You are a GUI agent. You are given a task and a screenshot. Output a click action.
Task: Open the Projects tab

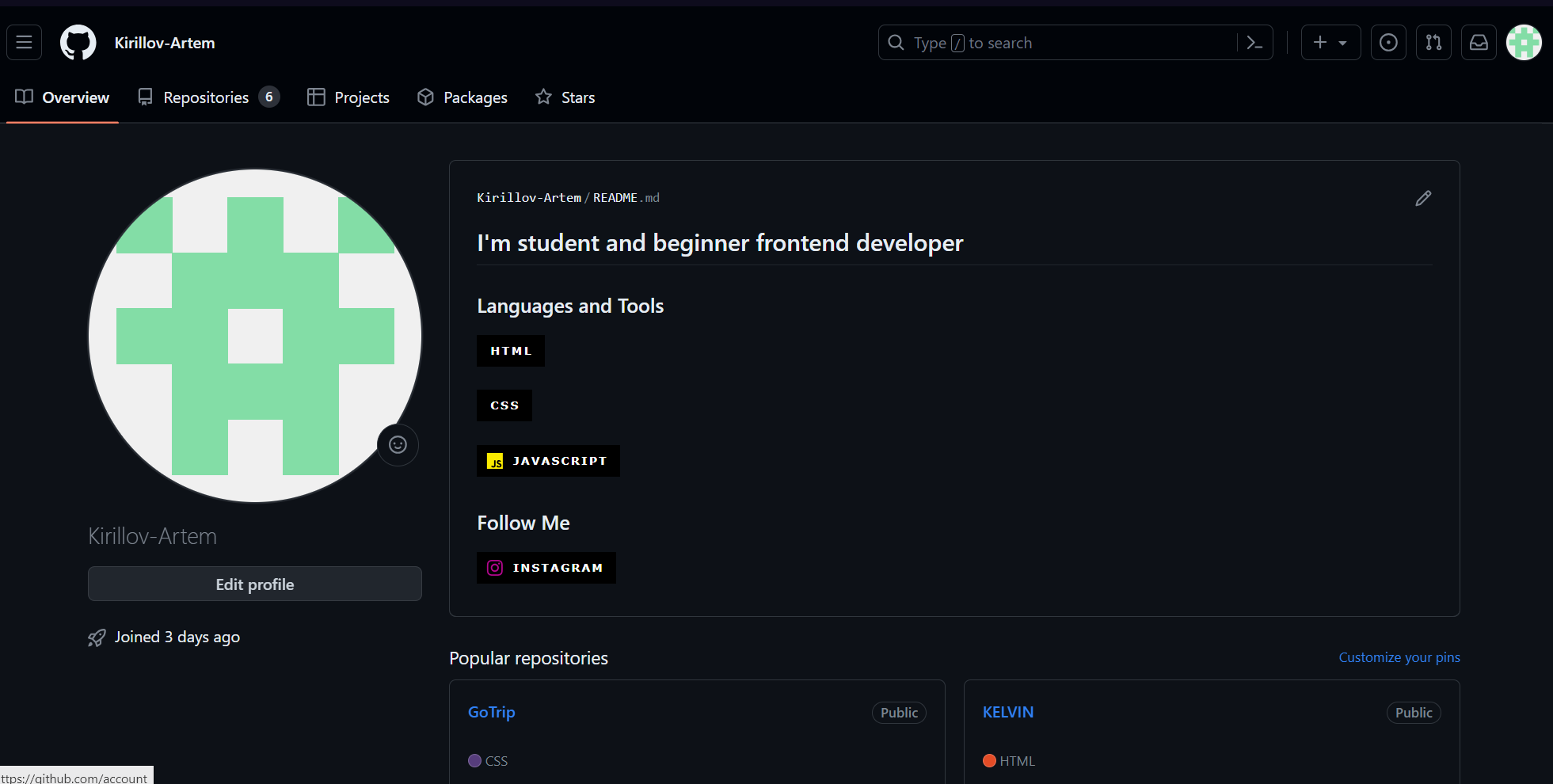coord(348,97)
